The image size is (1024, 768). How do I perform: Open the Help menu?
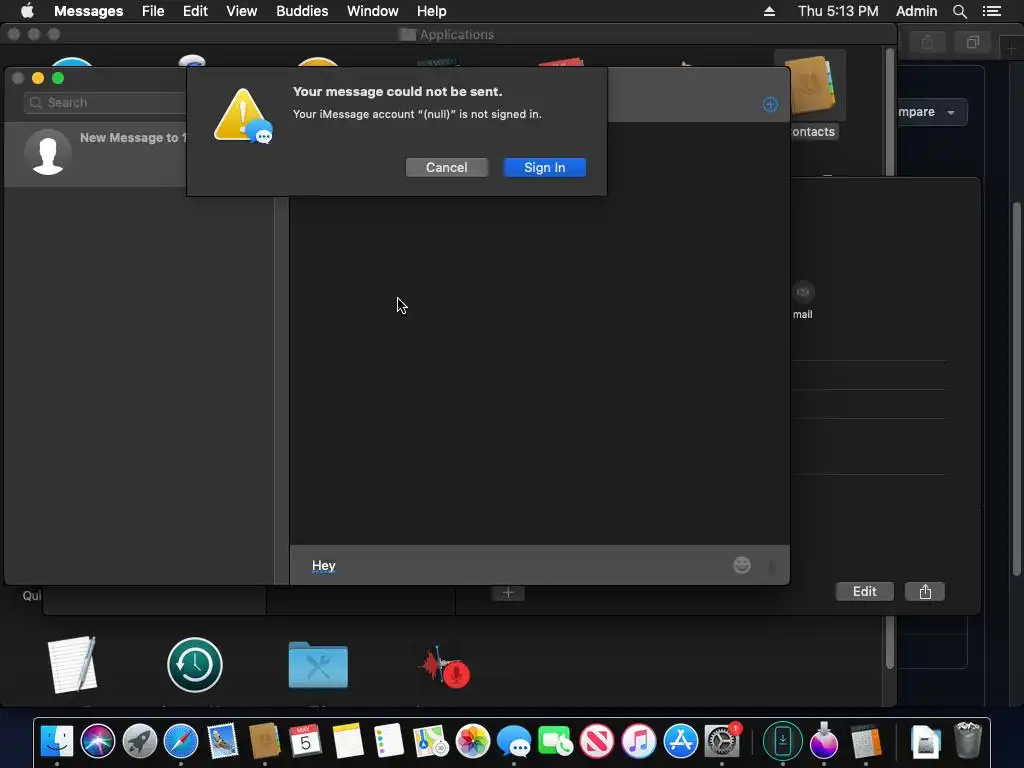pos(432,11)
